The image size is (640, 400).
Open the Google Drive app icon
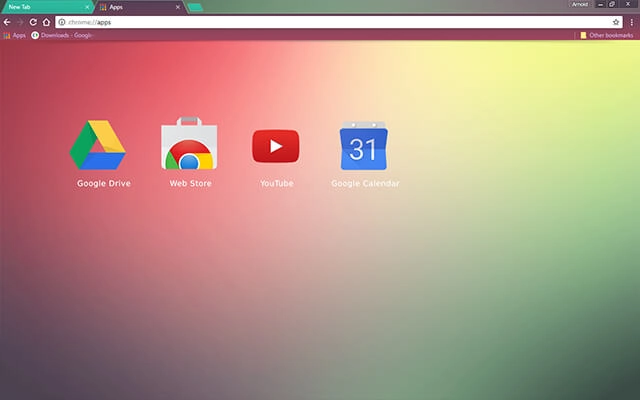coord(98,145)
